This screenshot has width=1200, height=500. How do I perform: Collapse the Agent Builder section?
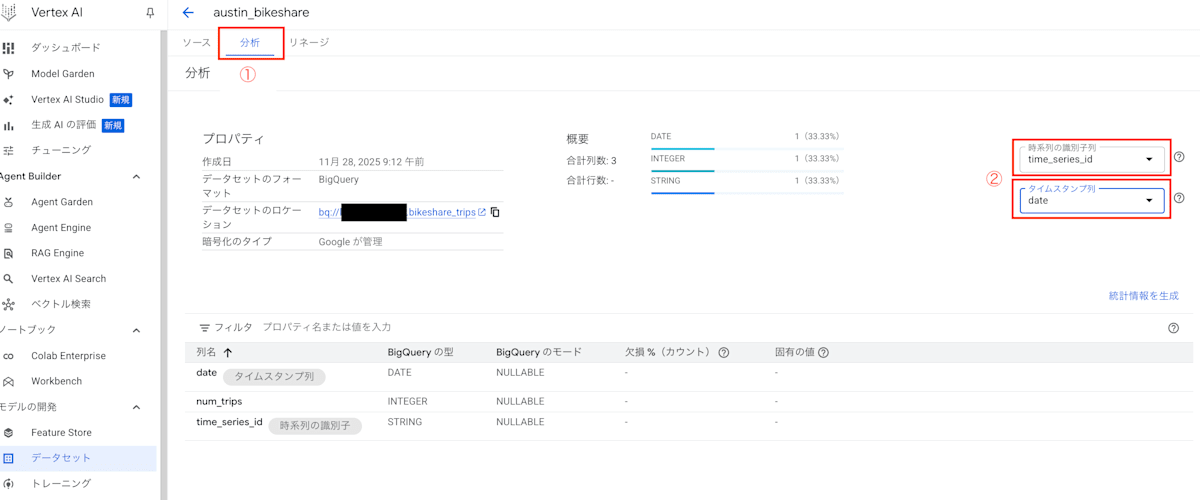[x=136, y=177]
